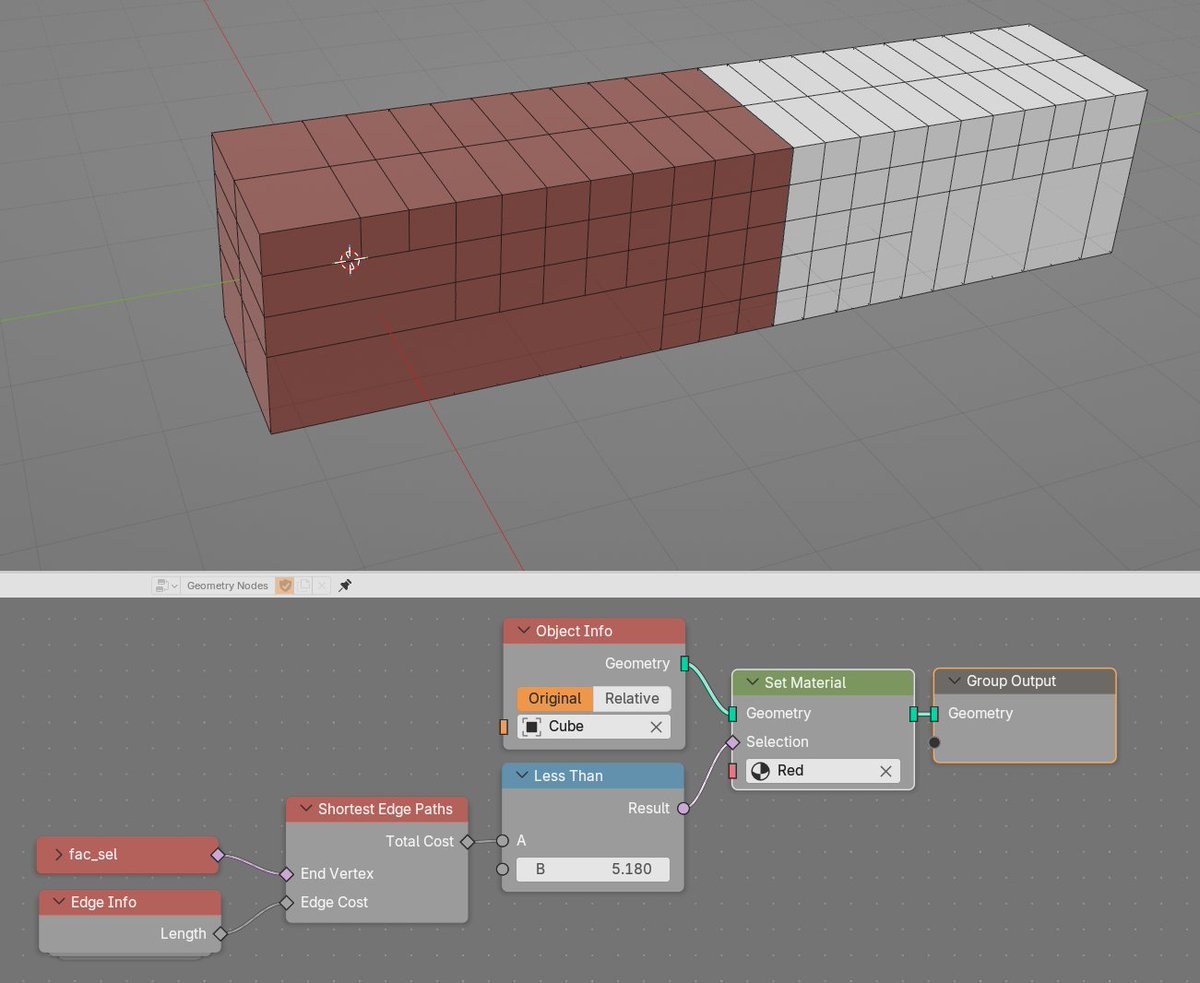Click Less Than input socket B
Image resolution: width=1200 pixels, height=983 pixels.
click(503, 869)
